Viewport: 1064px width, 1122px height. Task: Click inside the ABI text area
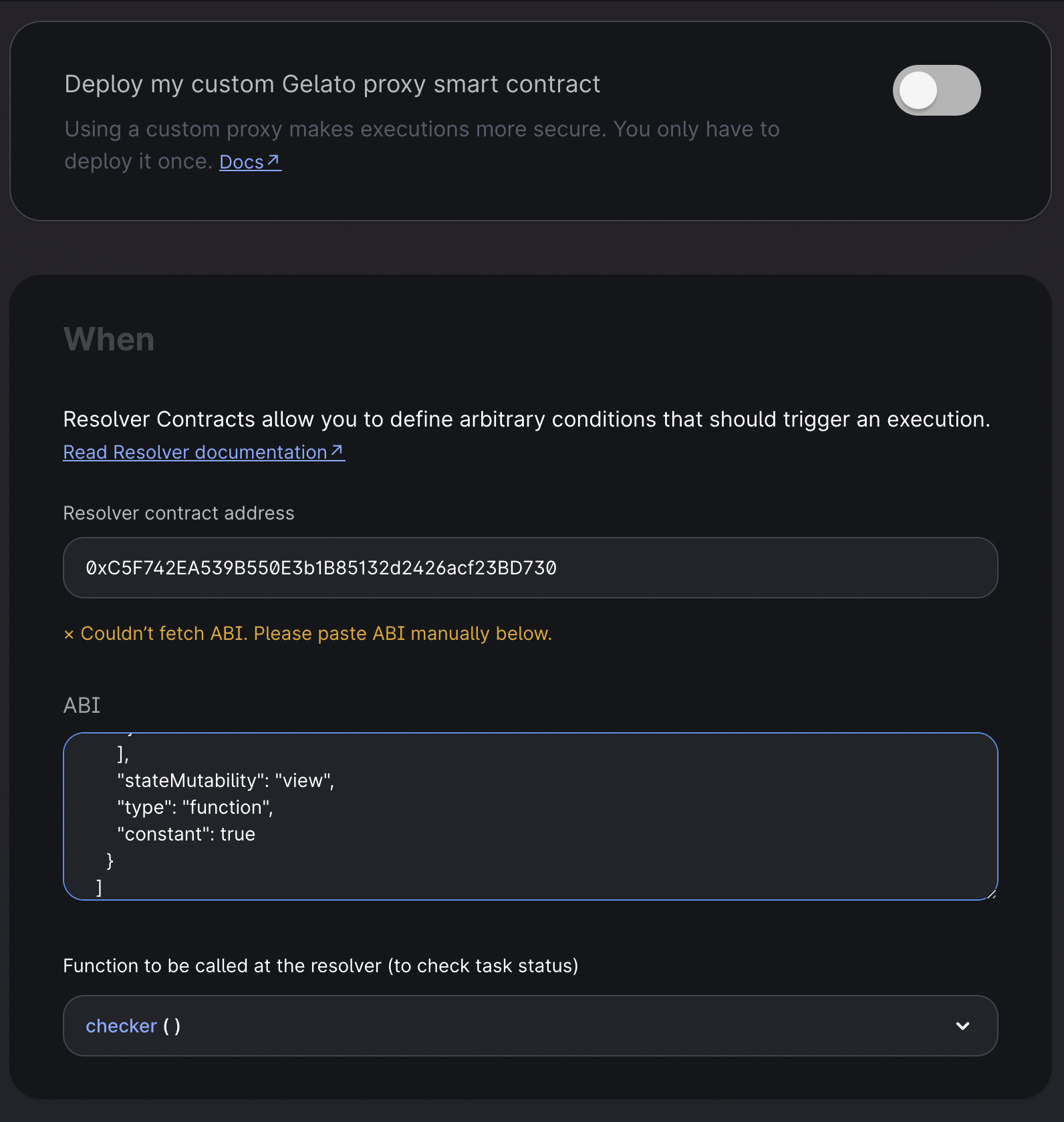602,816
